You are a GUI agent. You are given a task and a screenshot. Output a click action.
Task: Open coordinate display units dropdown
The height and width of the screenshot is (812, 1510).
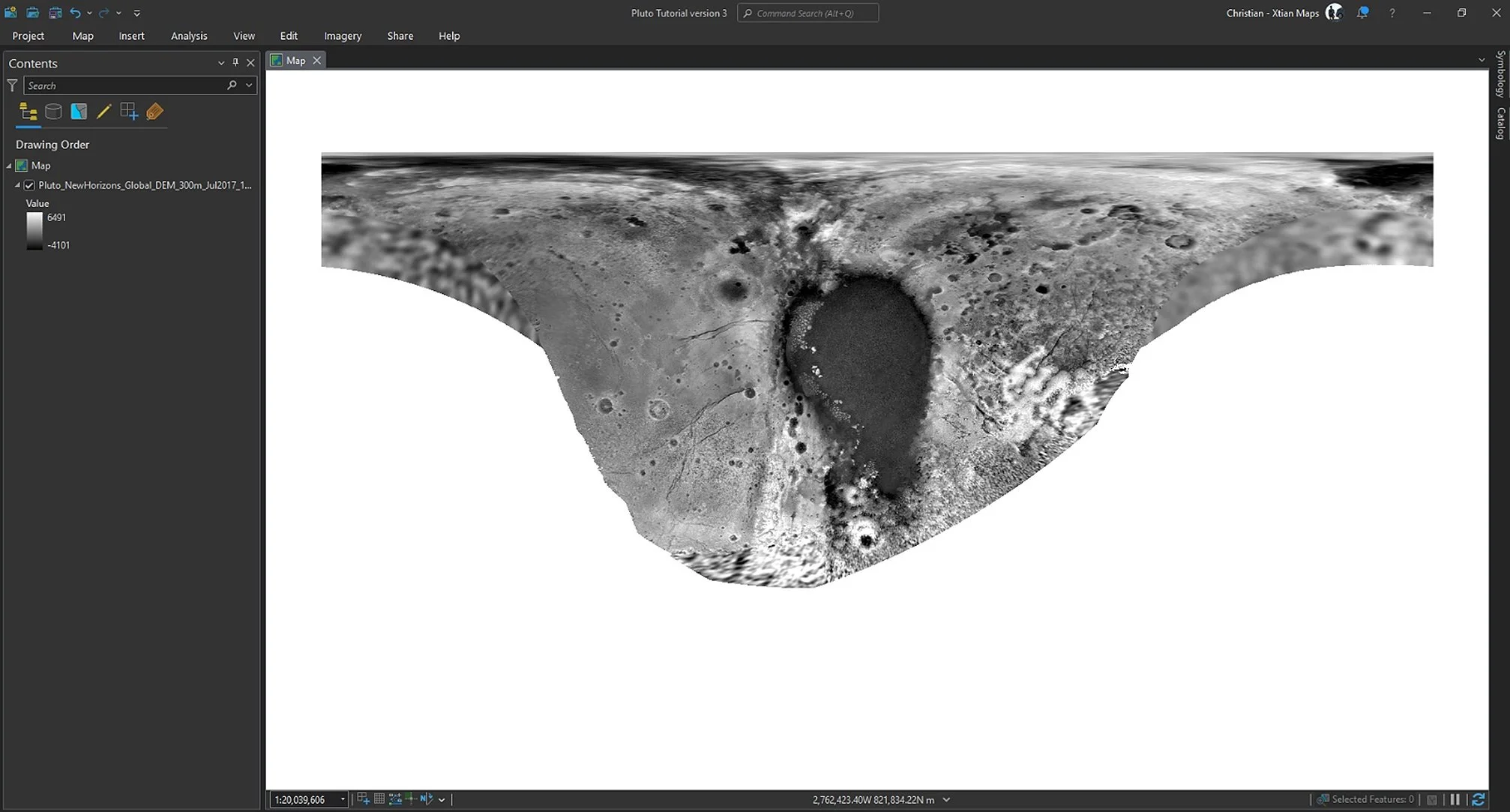click(946, 799)
